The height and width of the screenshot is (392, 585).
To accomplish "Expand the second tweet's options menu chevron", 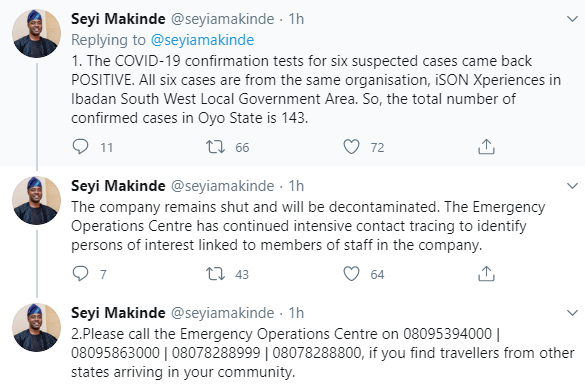I will click(572, 185).
